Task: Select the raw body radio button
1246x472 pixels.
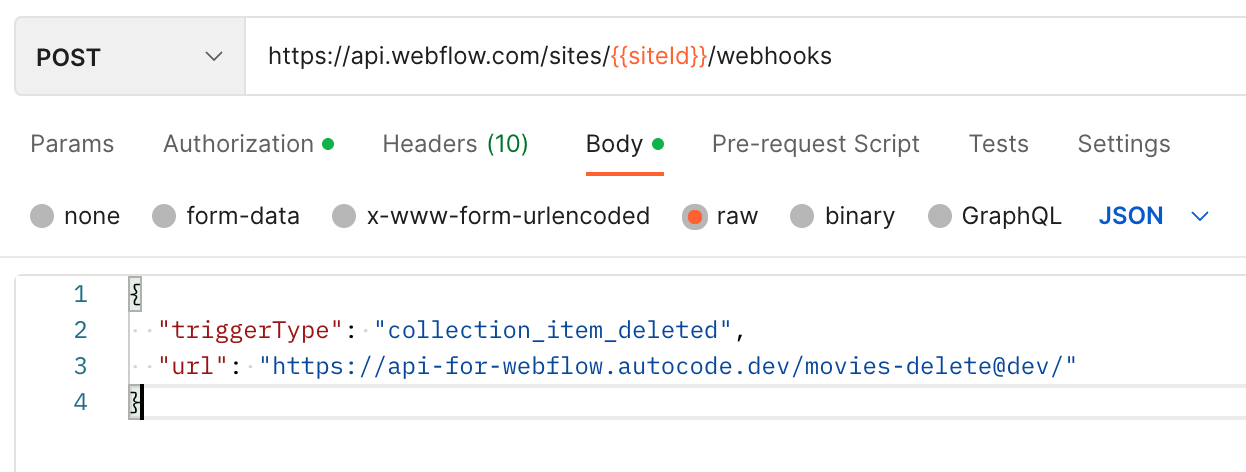Action: point(695,216)
